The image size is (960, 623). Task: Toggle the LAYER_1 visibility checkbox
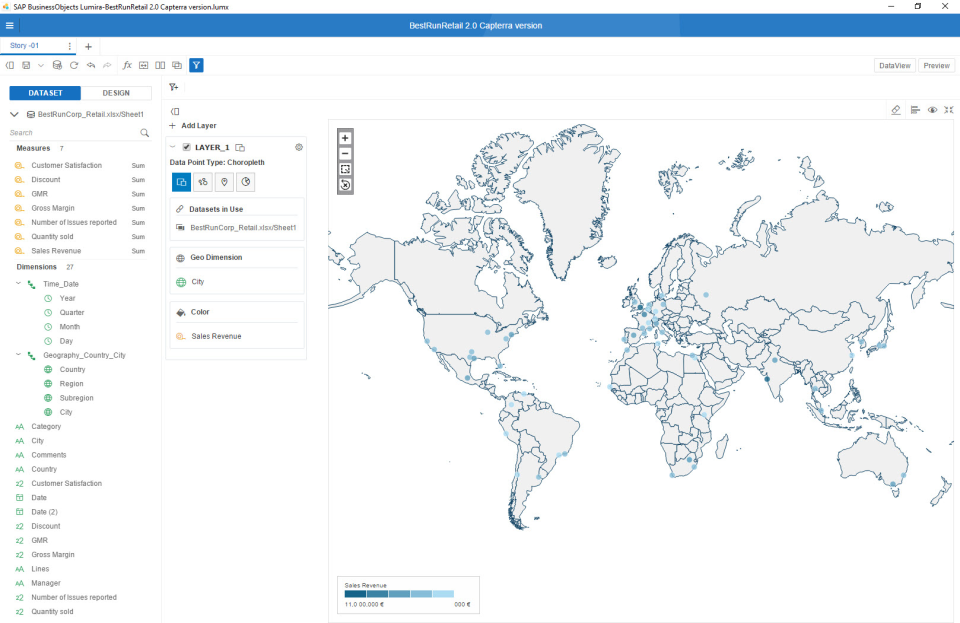pyautogui.click(x=186, y=148)
